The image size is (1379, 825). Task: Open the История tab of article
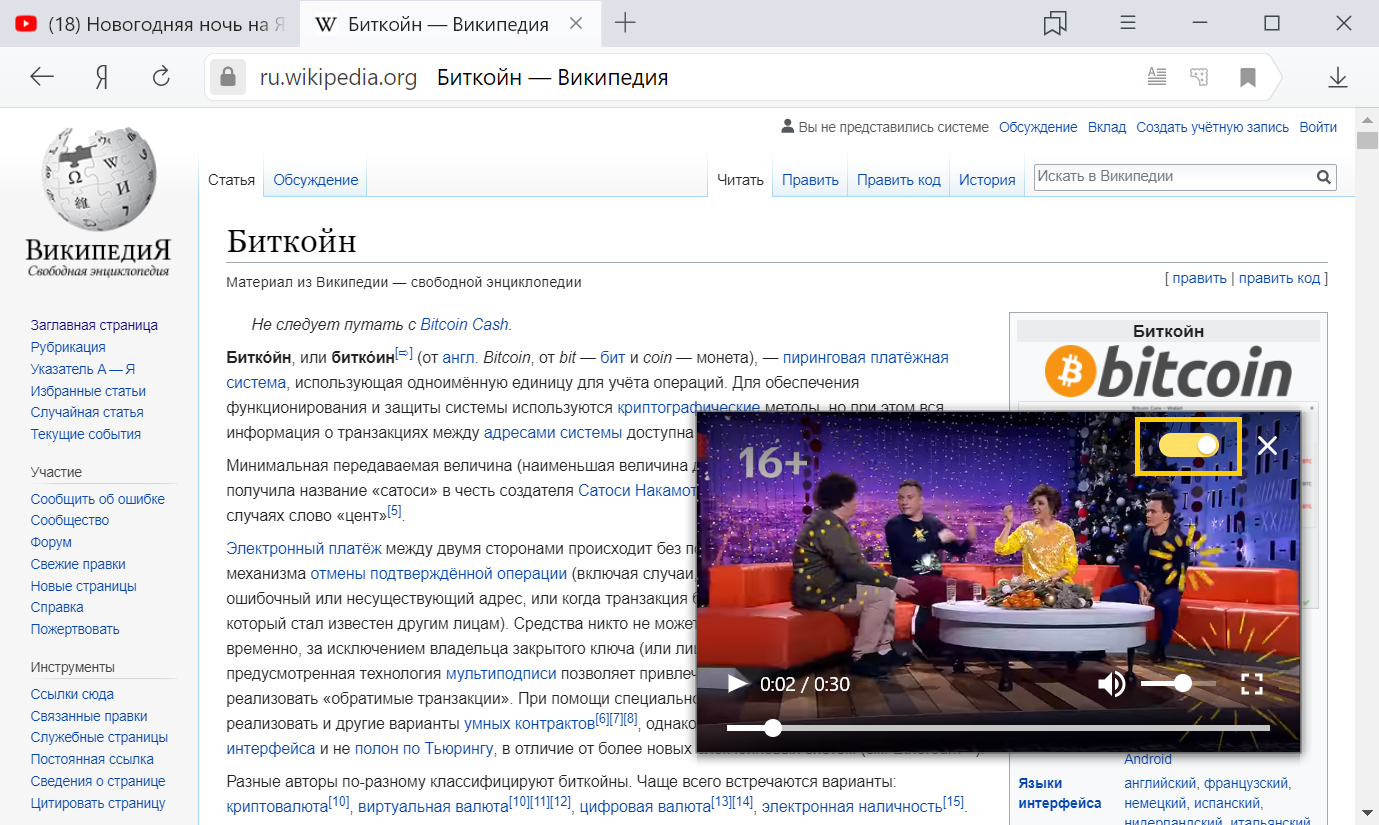click(x=987, y=180)
